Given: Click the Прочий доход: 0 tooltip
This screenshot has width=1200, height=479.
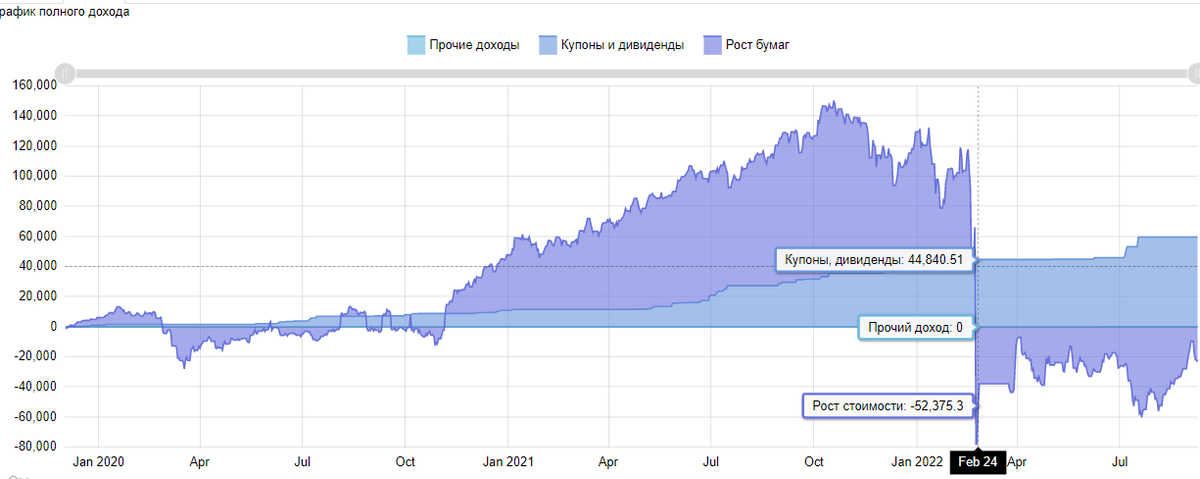Looking at the screenshot, I should click(x=917, y=327).
